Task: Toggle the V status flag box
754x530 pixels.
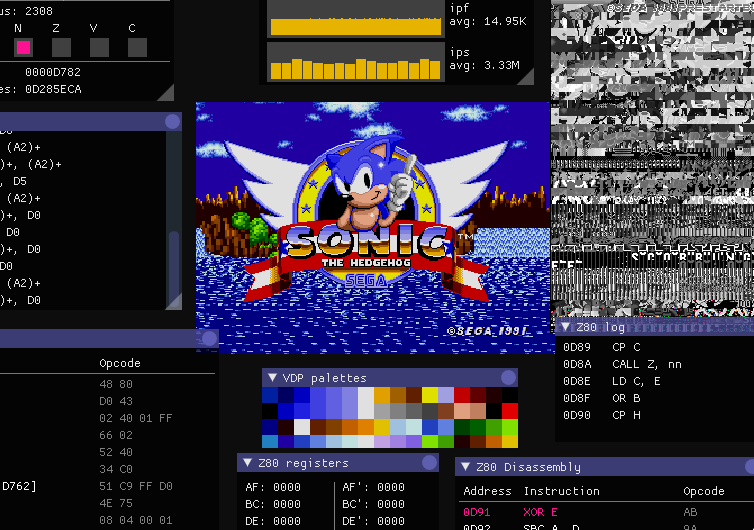Action: point(99,48)
